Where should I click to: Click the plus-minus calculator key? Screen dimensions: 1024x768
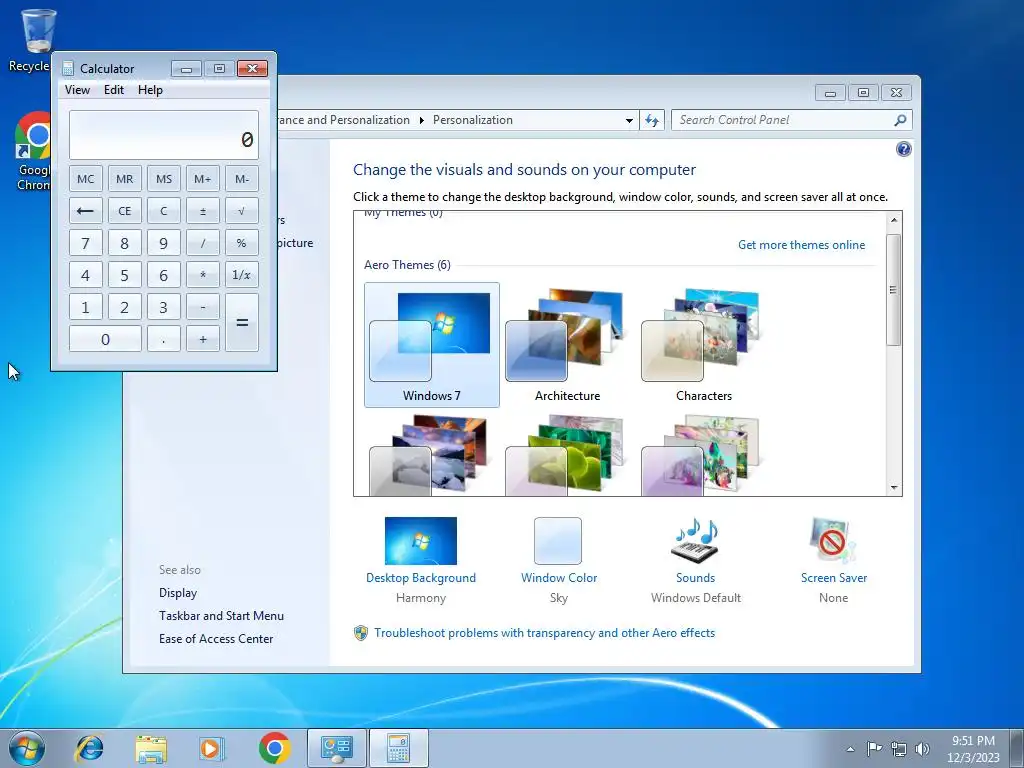pyautogui.click(x=202, y=211)
